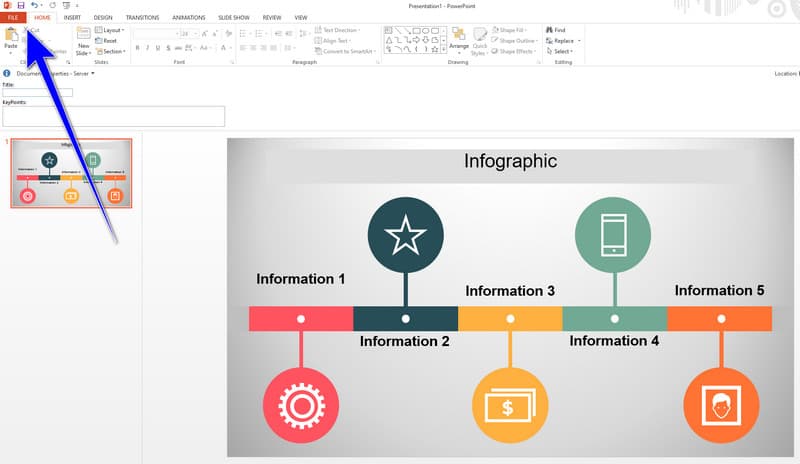Switch to the ANIMATIONS tab

[188, 17]
